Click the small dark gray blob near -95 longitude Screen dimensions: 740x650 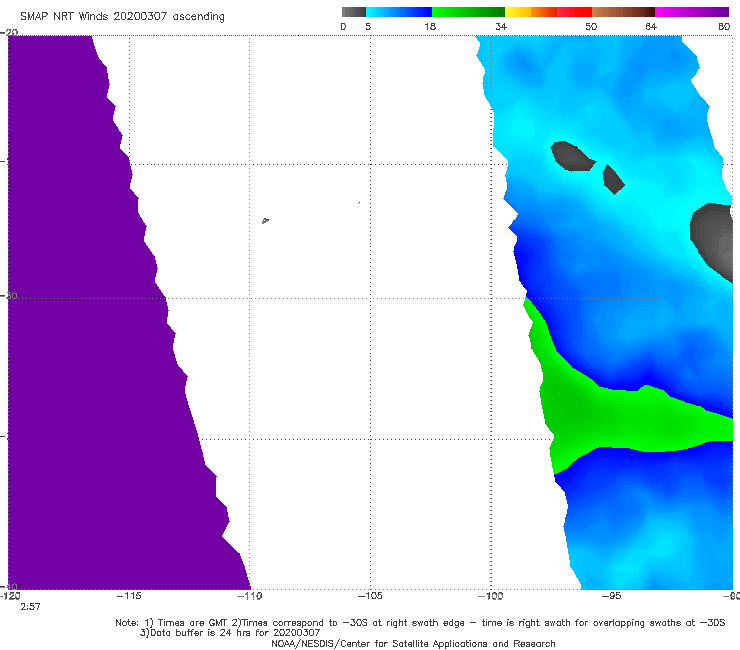click(613, 179)
